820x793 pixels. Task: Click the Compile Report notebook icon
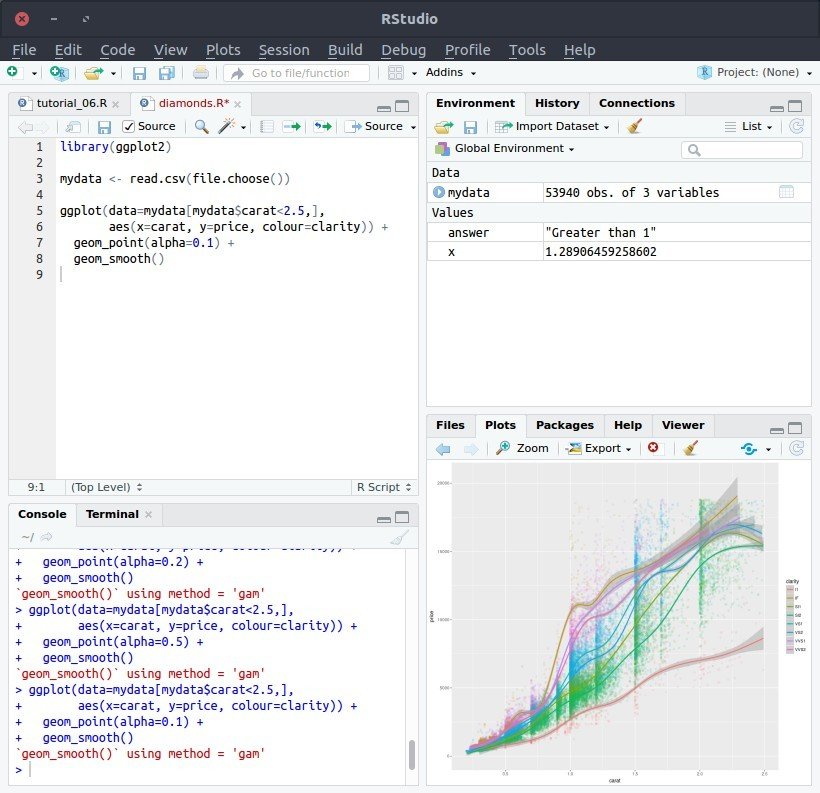pyautogui.click(x=267, y=127)
